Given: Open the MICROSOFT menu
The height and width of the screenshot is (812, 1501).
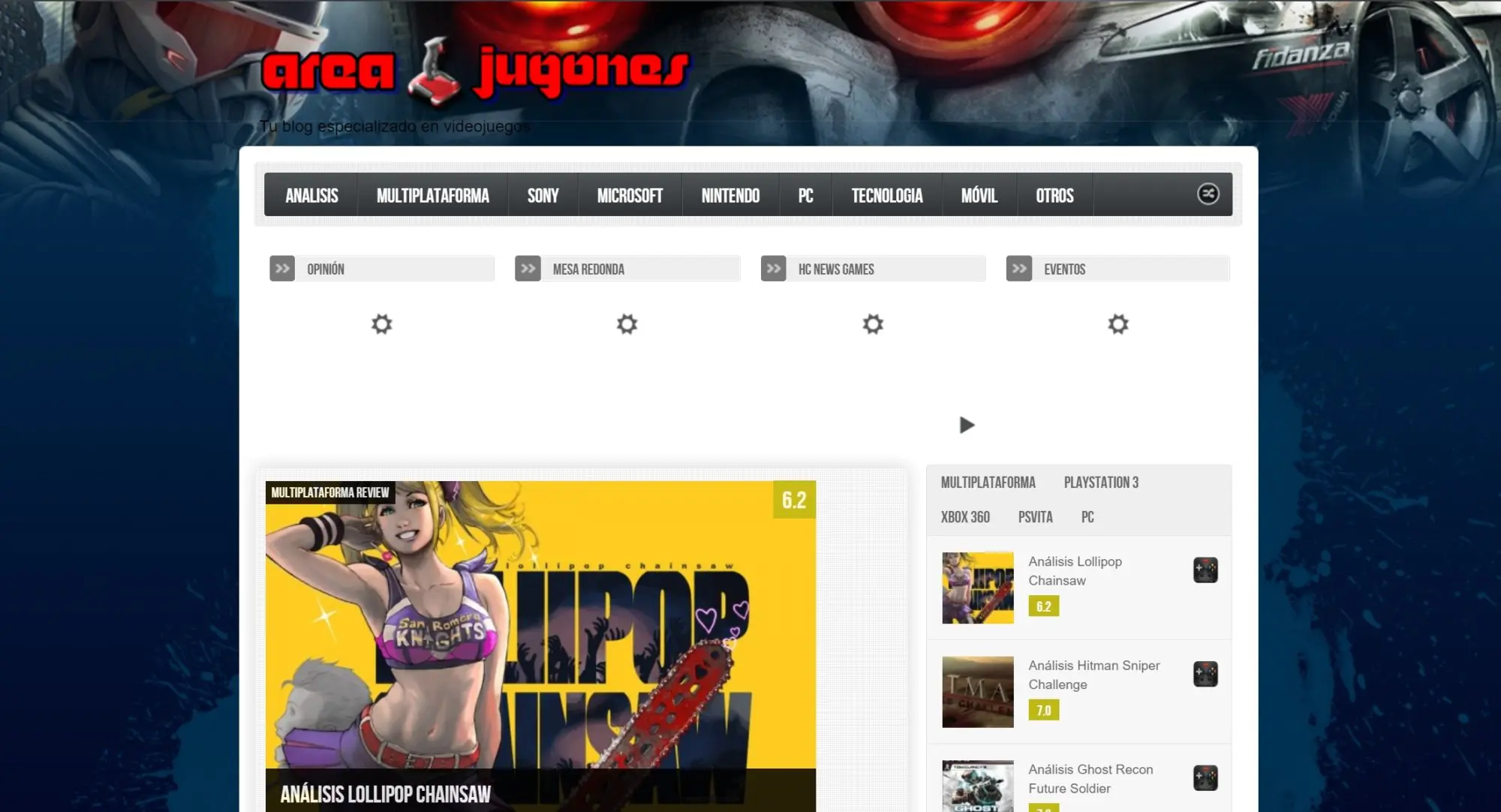Looking at the screenshot, I should 630,195.
